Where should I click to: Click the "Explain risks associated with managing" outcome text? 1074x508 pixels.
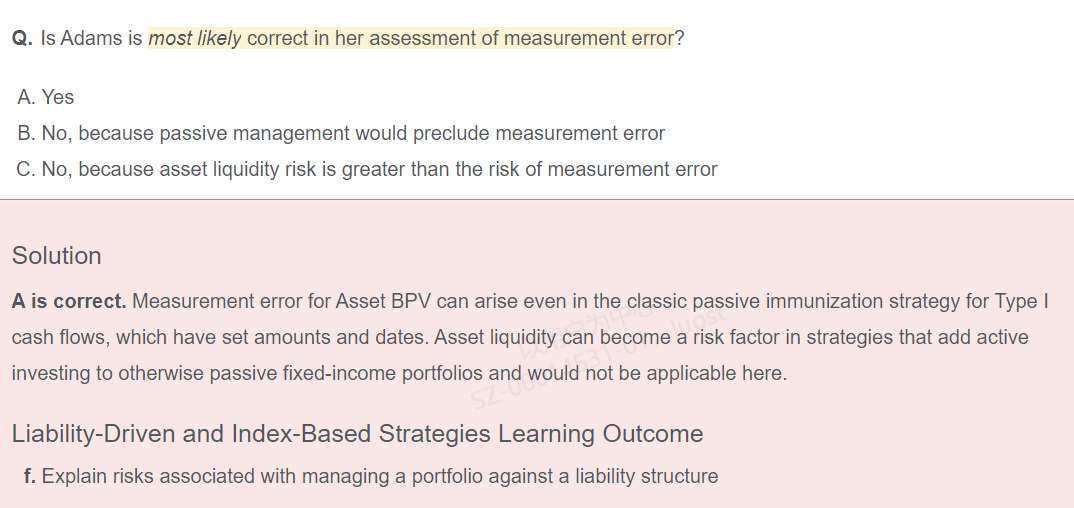[210, 476]
